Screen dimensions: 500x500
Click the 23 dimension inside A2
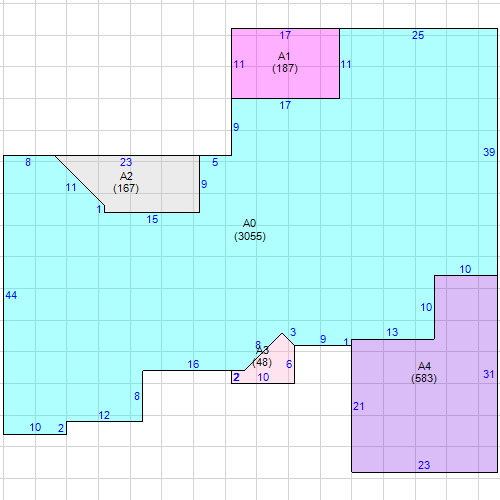tap(126, 162)
